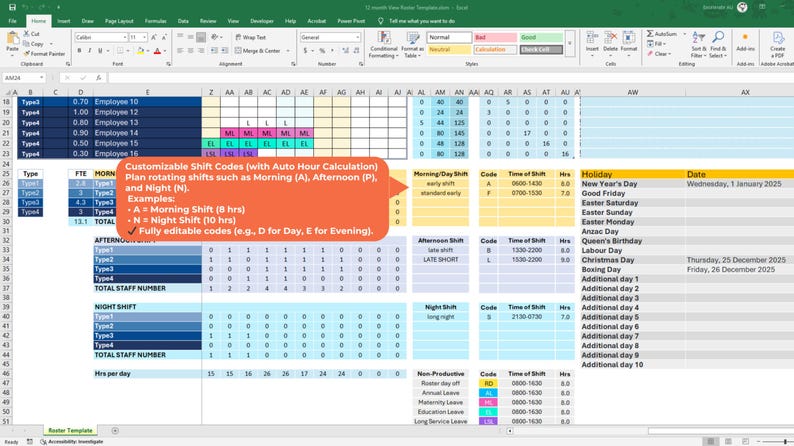Switch to the Formulas tab
This screenshot has height=446, width=794.
[x=155, y=21]
